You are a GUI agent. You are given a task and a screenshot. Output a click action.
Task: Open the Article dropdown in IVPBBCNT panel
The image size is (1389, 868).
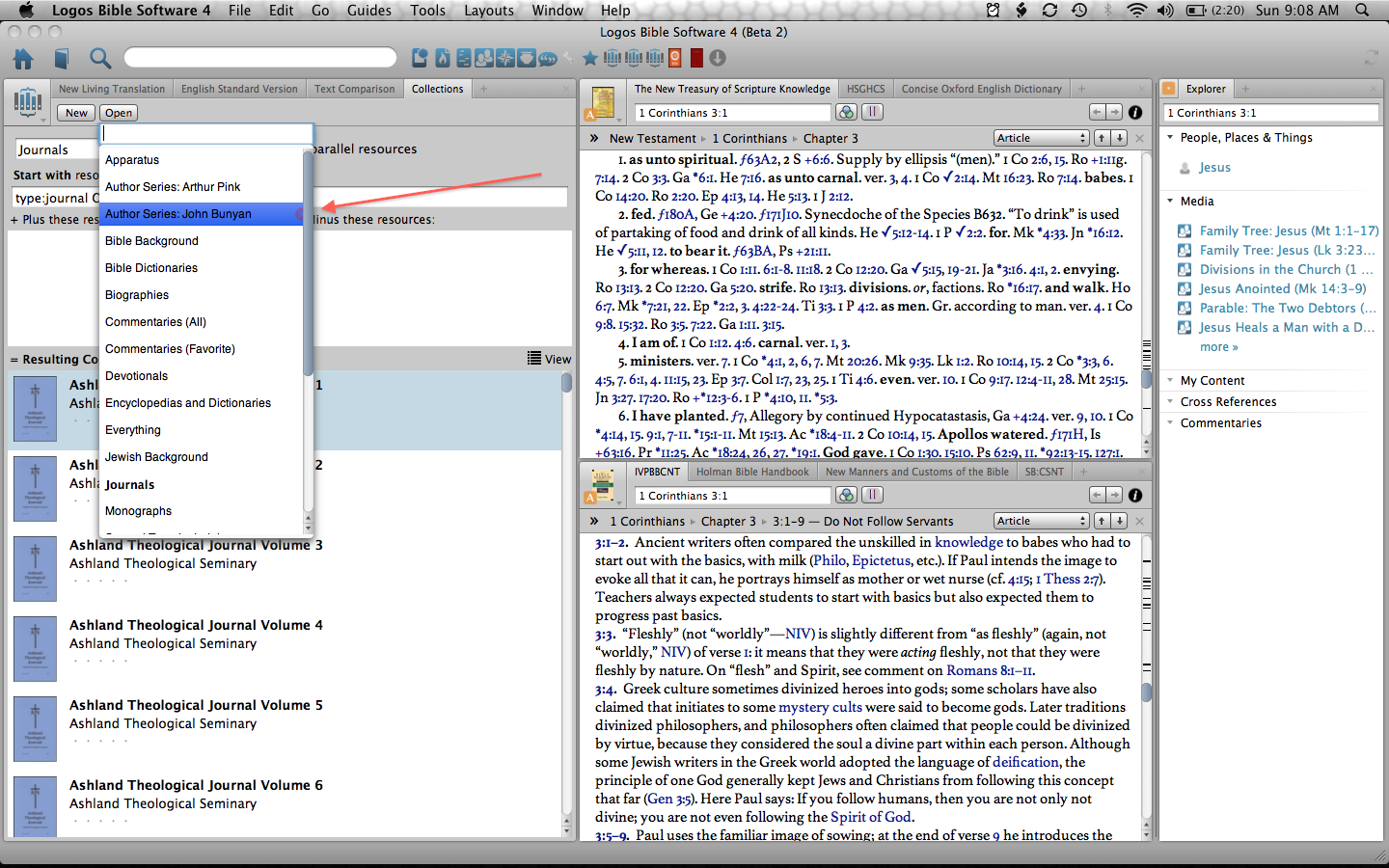1041,521
